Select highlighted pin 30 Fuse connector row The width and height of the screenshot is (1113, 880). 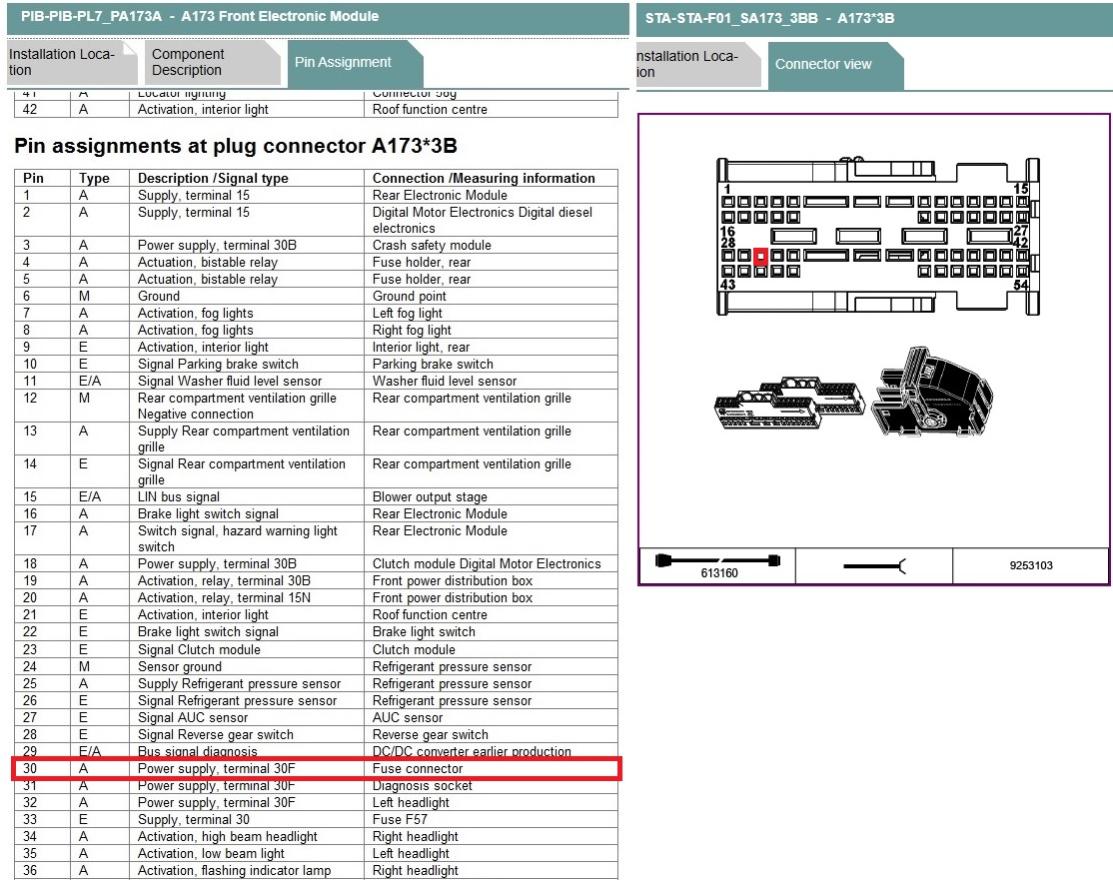(316, 769)
